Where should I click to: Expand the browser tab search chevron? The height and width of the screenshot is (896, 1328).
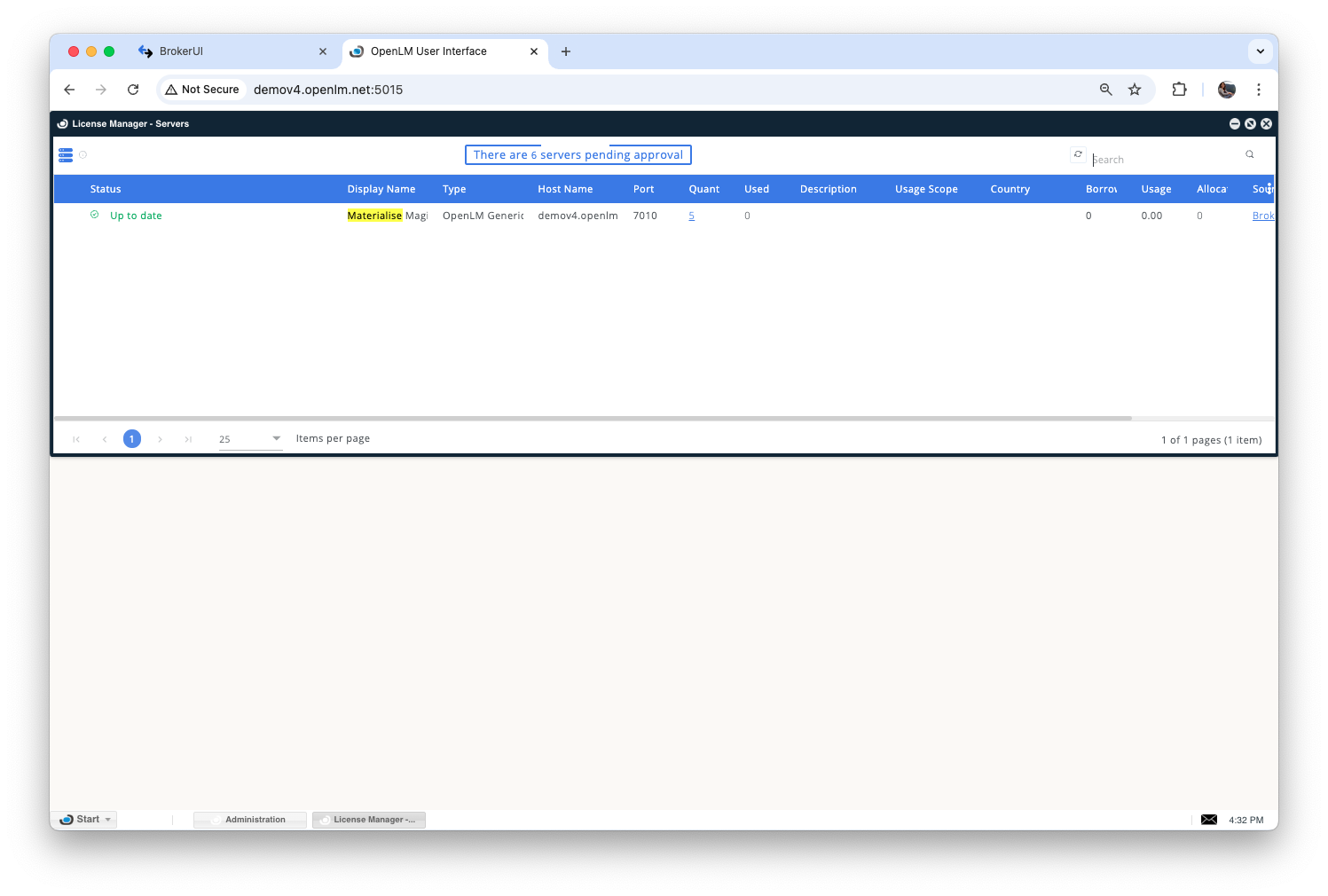[x=1260, y=51]
